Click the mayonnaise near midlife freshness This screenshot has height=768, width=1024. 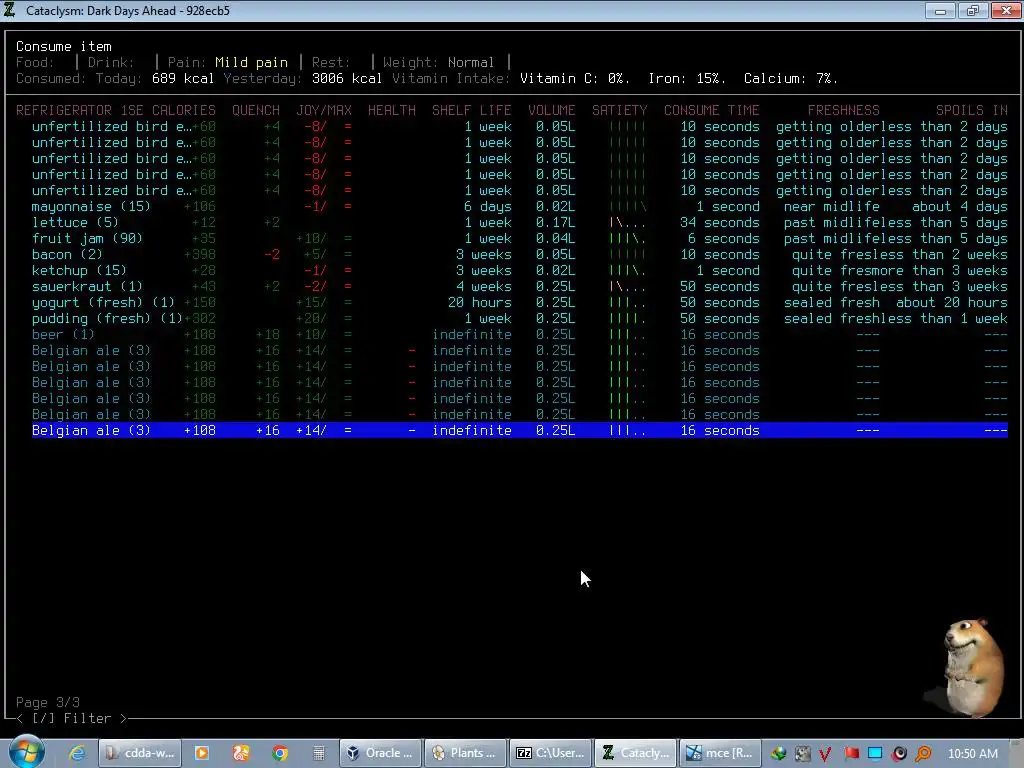tap(832, 206)
